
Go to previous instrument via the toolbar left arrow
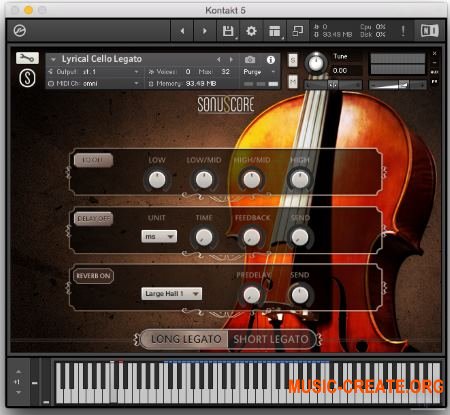(182, 31)
